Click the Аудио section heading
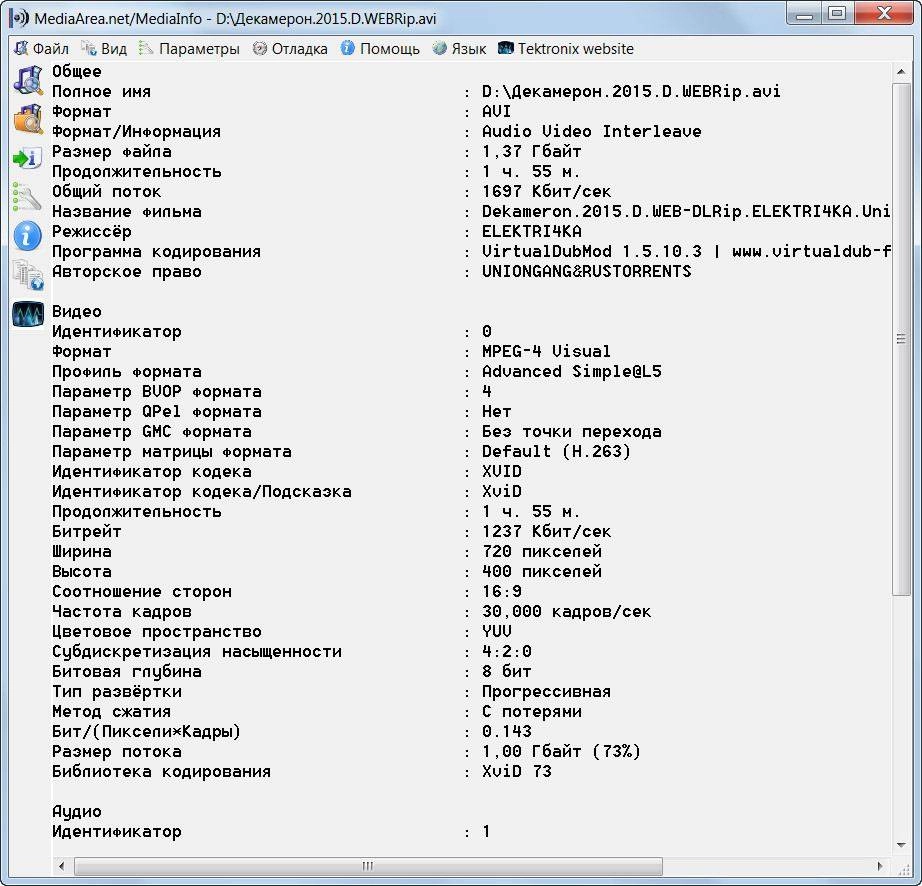 (x=77, y=811)
